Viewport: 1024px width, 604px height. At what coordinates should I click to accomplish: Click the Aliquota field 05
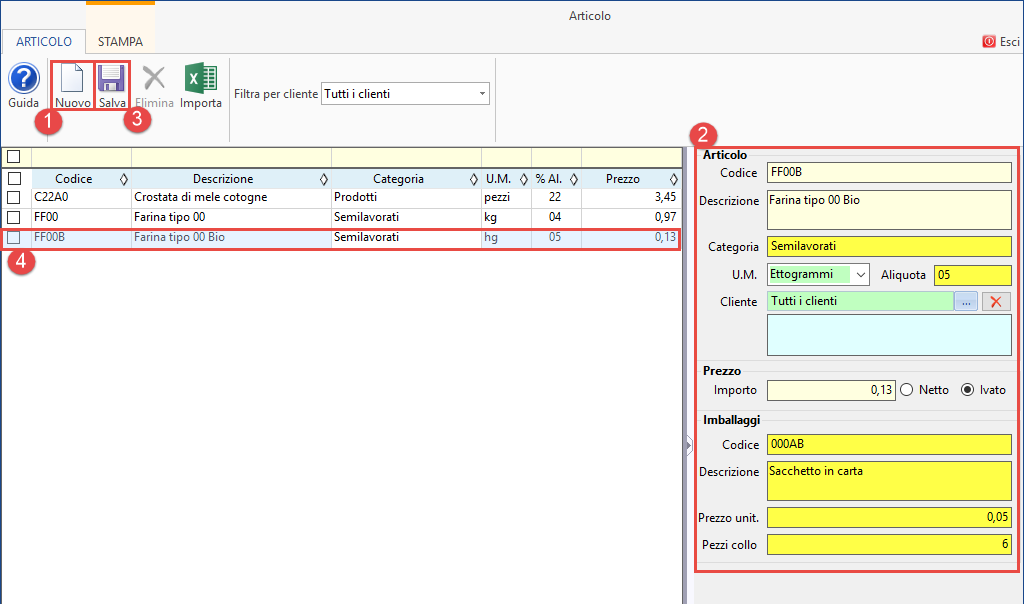coord(972,275)
